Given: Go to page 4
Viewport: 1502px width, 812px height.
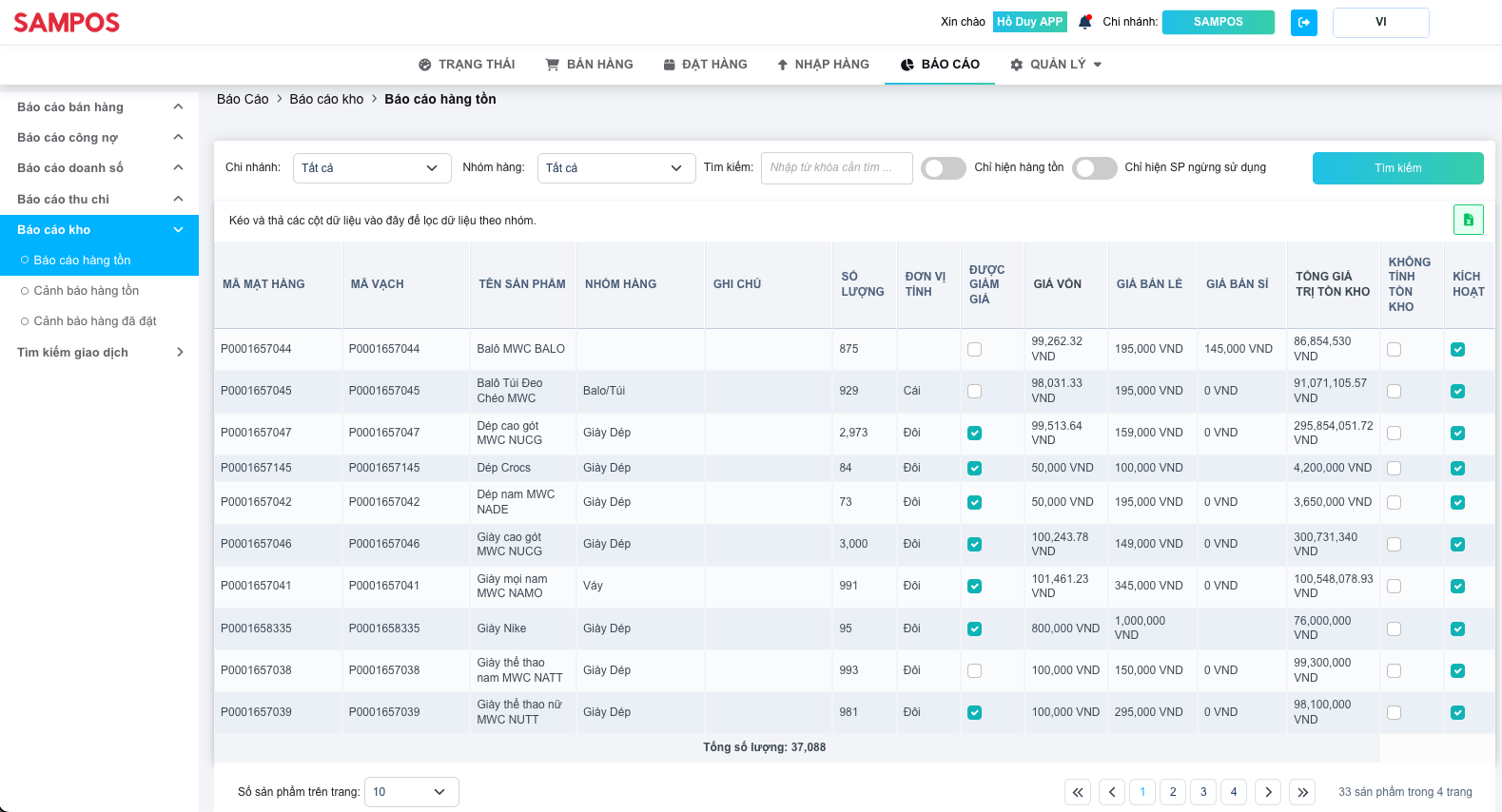Looking at the screenshot, I should pyautogui.click(x=1234, y=792).
